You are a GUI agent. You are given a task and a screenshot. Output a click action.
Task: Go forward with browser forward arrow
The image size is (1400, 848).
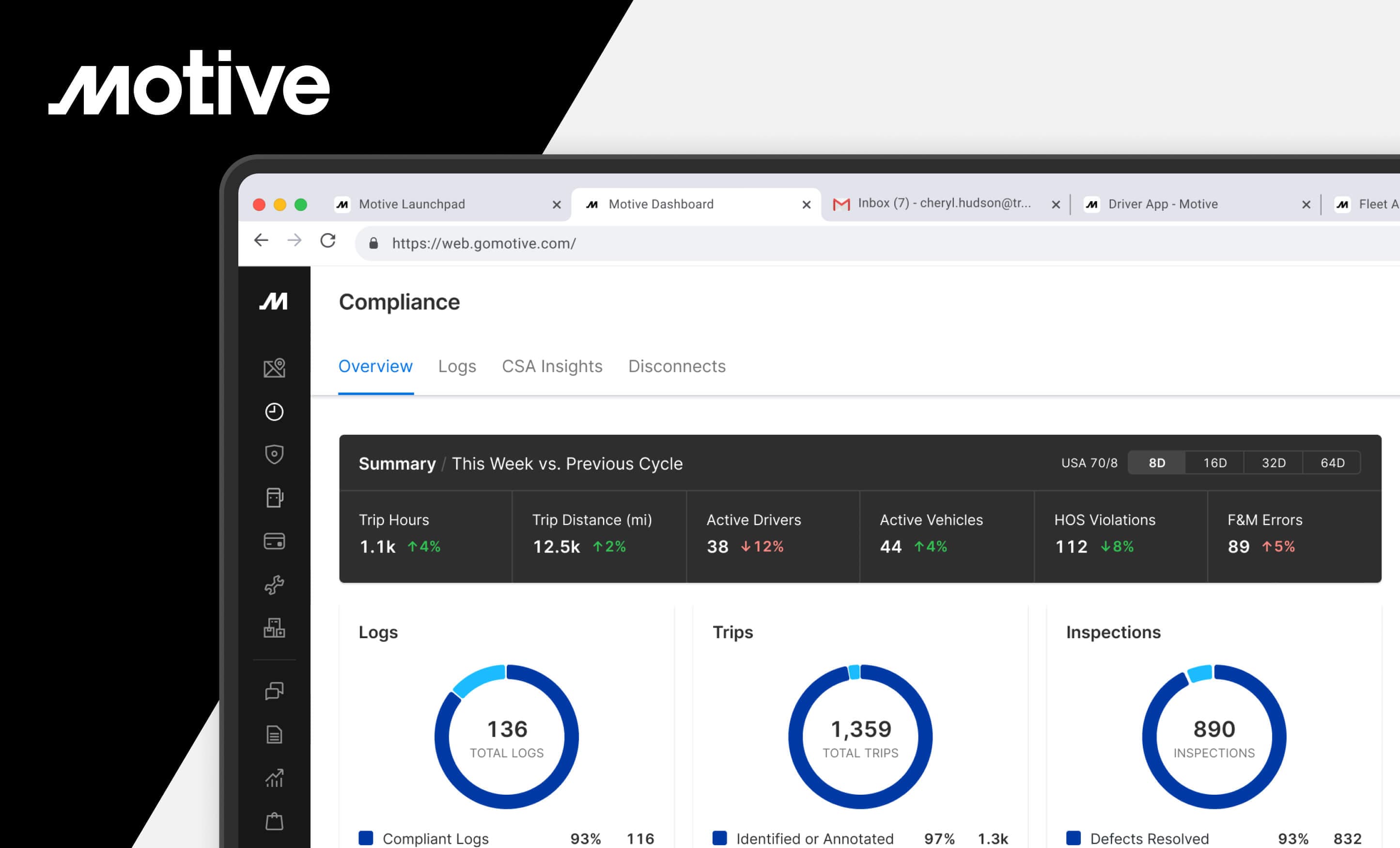point(295,240)
